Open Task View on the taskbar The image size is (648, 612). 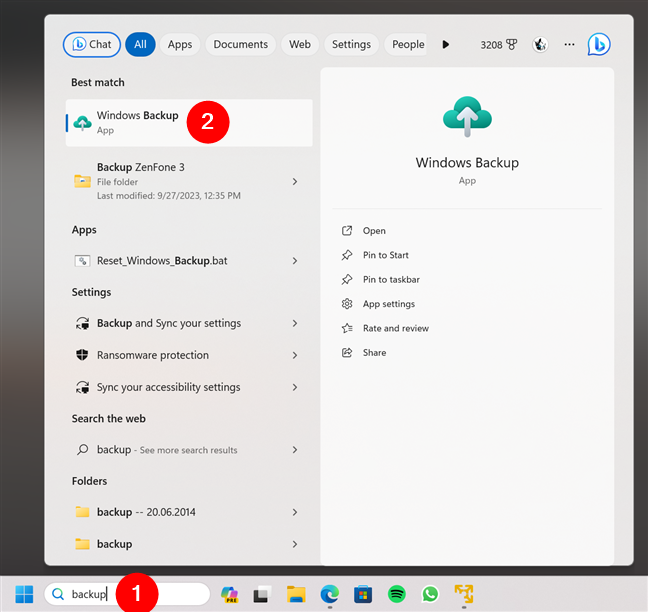[262, 594]
